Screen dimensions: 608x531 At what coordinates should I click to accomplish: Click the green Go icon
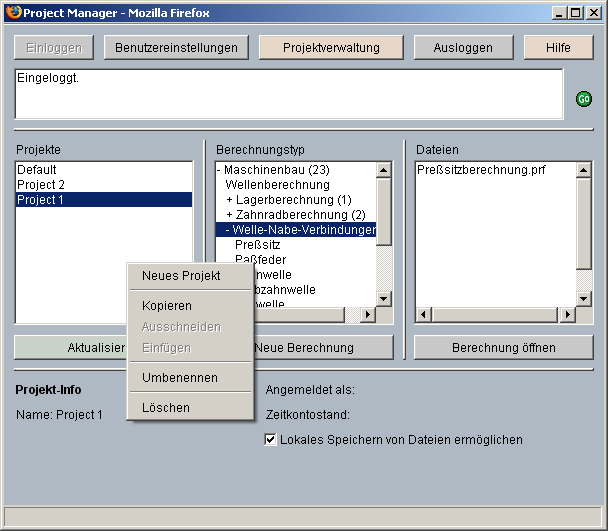coord(583,99)
